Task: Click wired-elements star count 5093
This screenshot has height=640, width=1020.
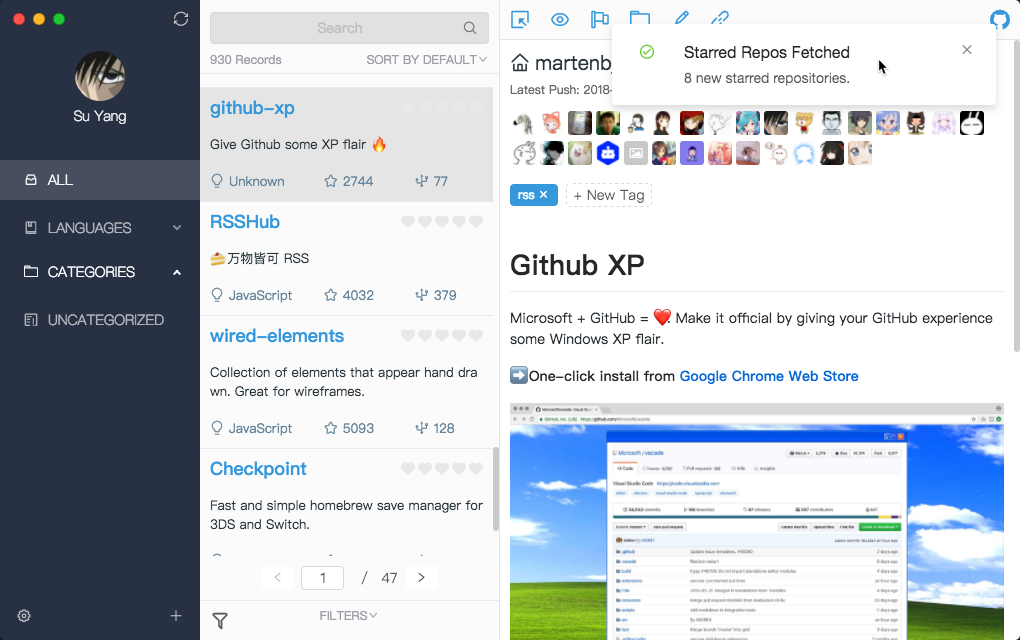Action: [349, 429]
